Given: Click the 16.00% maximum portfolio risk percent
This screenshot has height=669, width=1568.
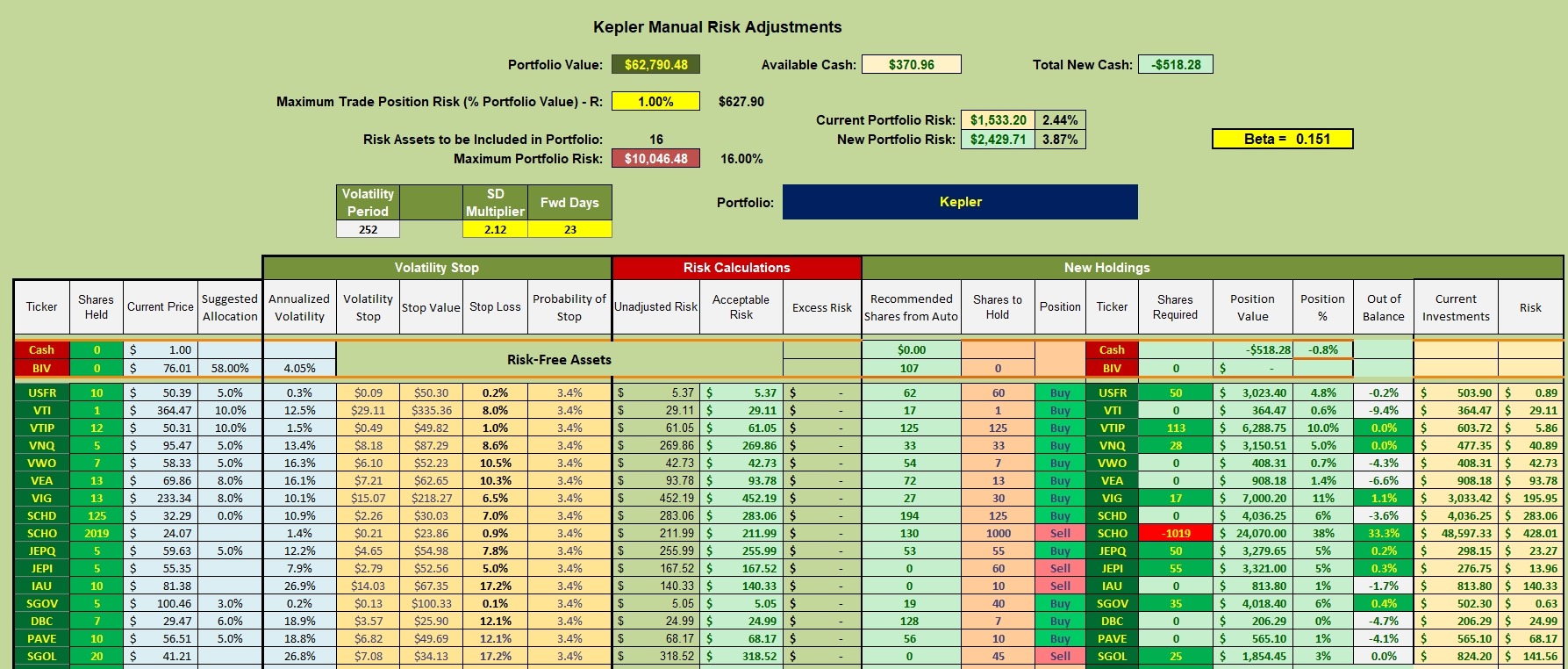Looking at the screenshot, I should click(741, 159).
